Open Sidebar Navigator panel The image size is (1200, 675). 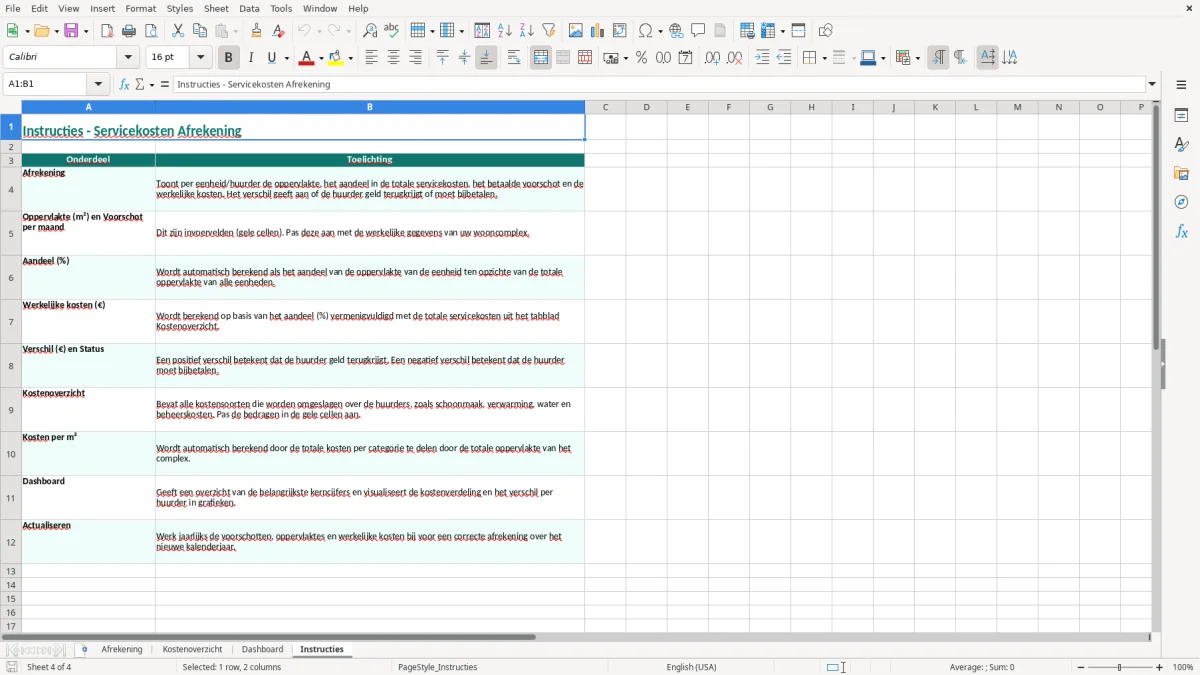tap(1181, 202)
